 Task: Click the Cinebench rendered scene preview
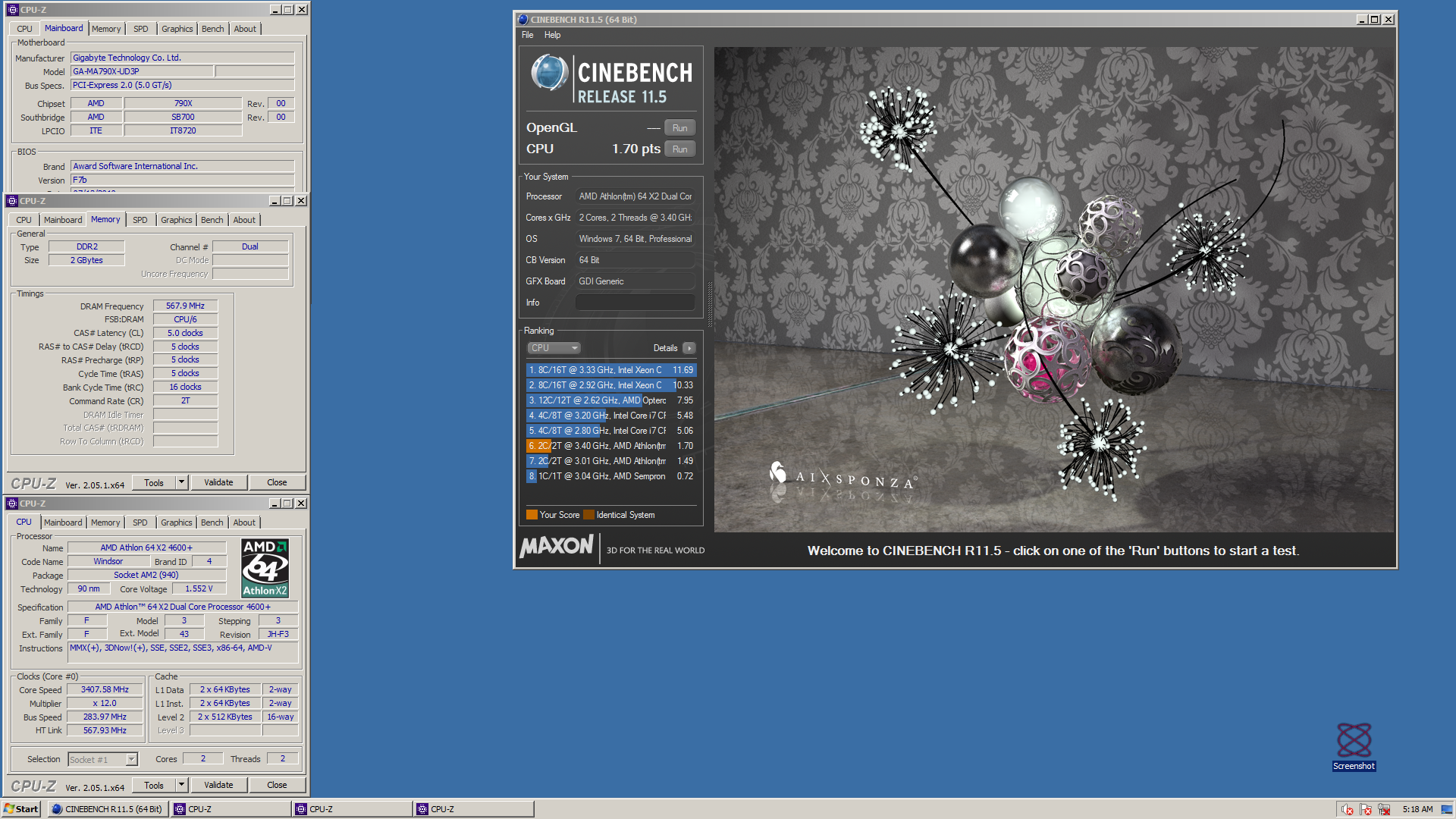[x=1054, y=290]
